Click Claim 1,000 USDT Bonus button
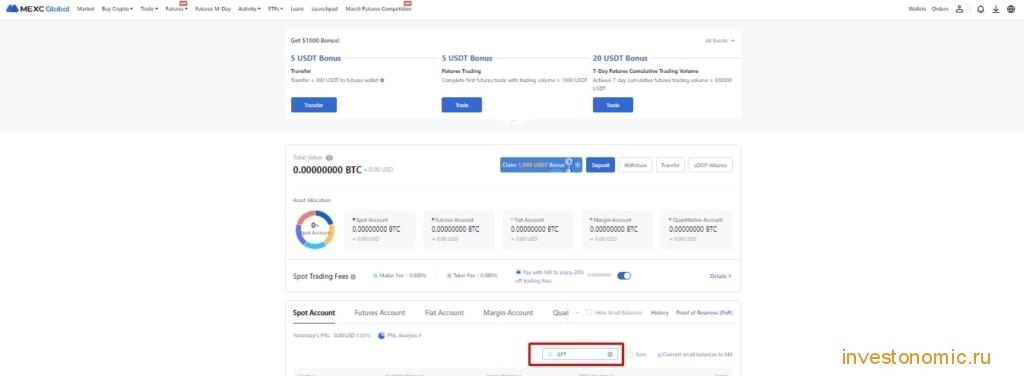The width and height of the screenshot is (1024, 376). 541,165
